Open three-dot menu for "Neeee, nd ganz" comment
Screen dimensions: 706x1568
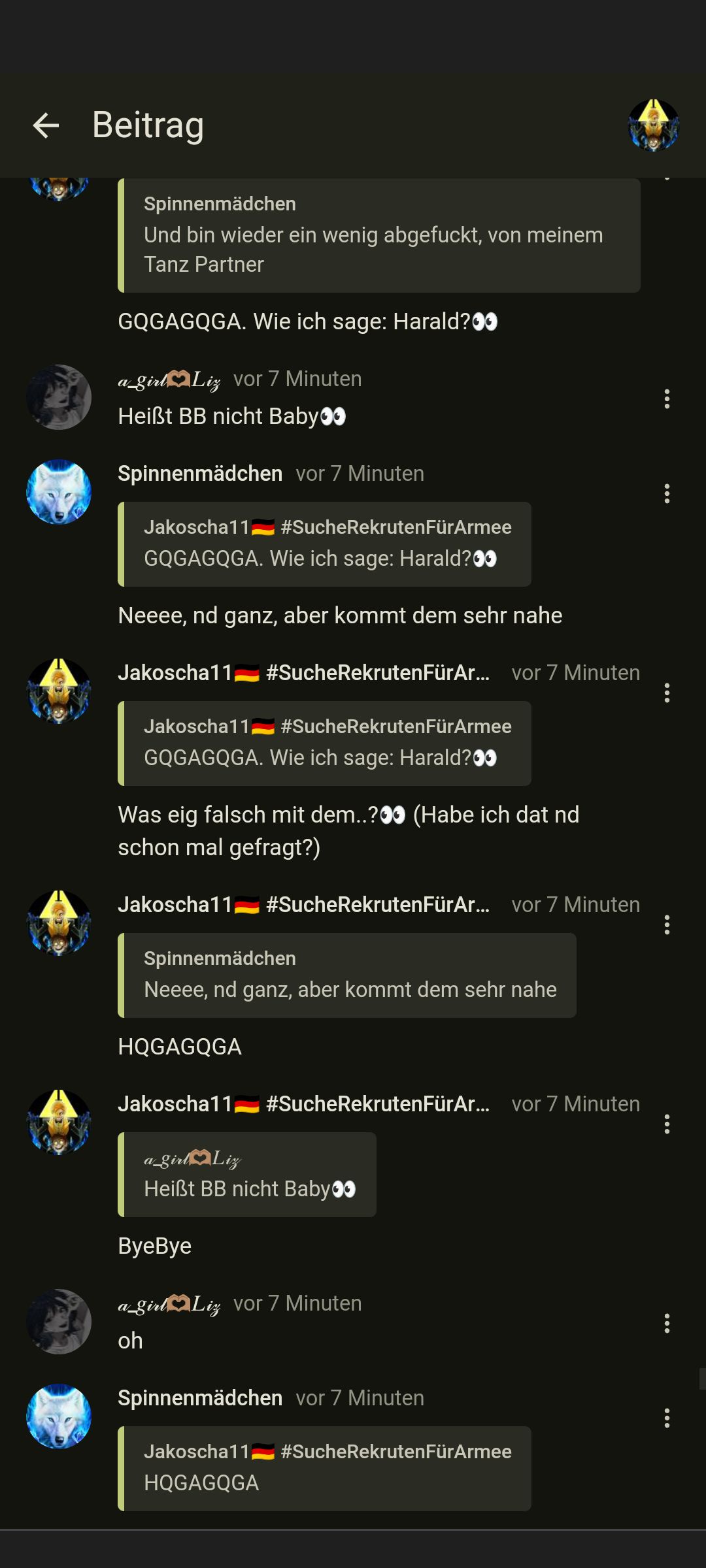667,494
